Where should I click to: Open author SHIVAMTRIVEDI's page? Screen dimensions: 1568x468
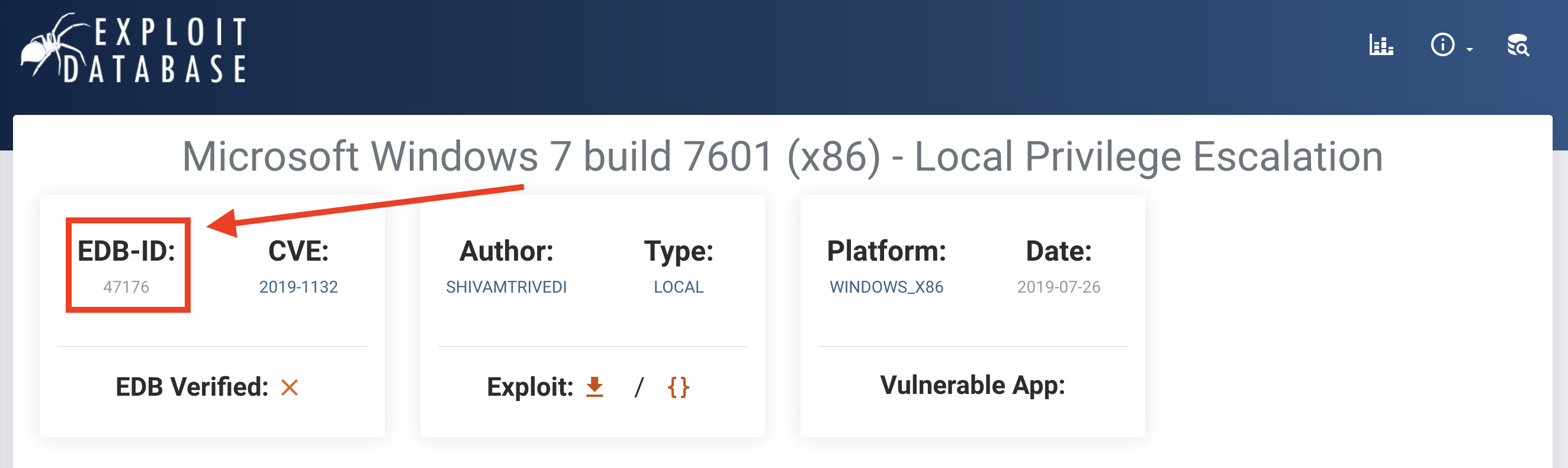click(506, 287)
